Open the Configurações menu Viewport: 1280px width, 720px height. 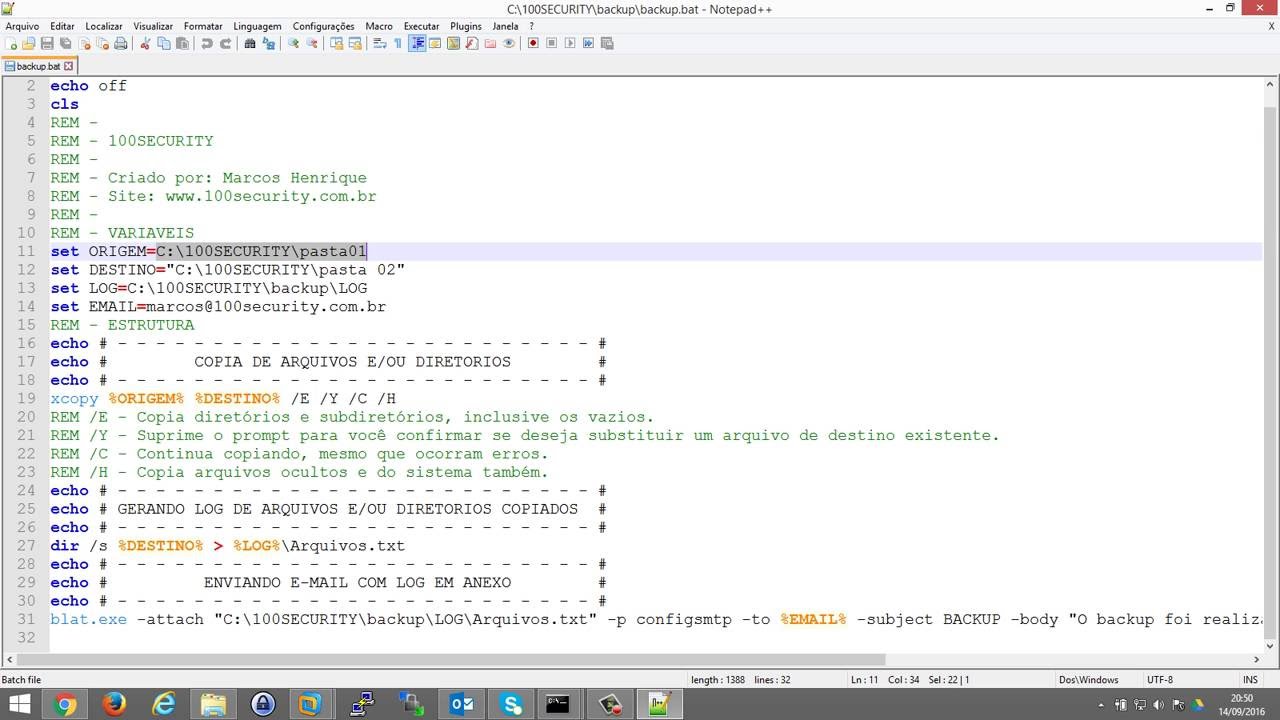click(323, 26)
